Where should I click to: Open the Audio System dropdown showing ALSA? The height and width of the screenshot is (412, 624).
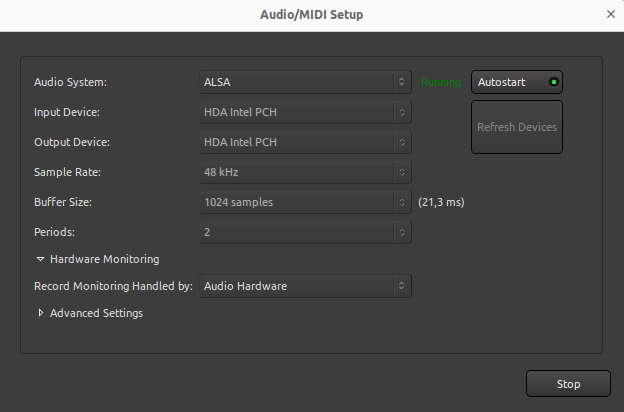(305, 82)
